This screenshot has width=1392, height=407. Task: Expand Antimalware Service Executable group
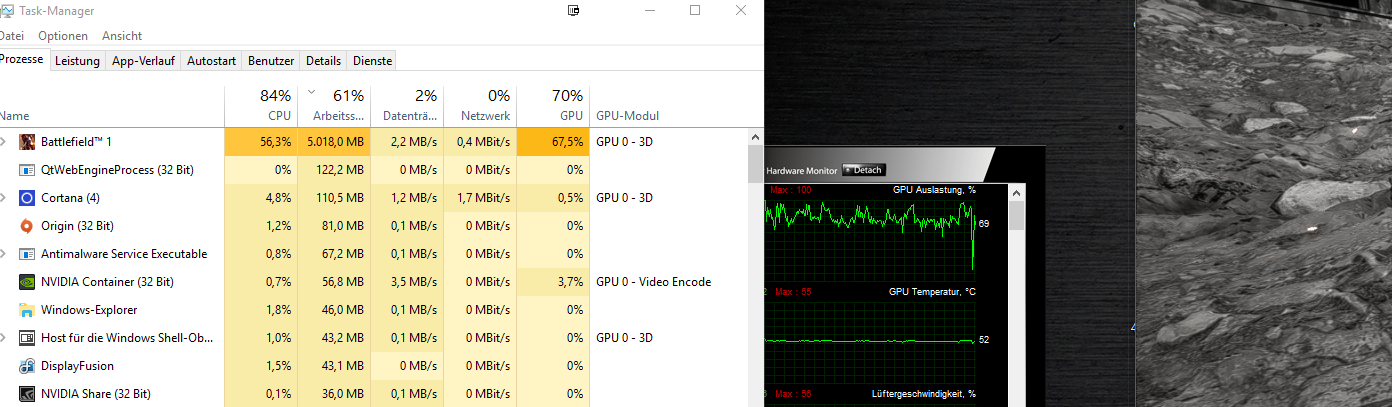(x=4, y=254)
